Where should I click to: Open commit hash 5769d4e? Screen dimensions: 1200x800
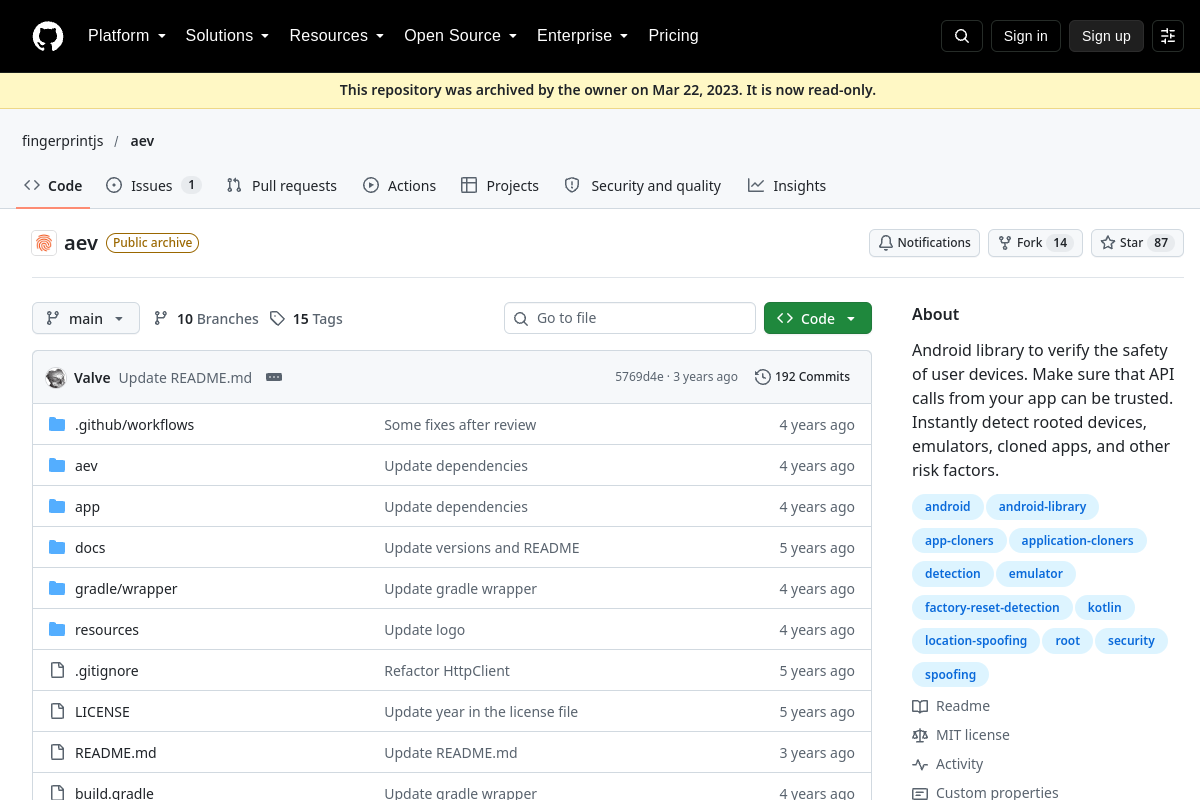(639, 377)
